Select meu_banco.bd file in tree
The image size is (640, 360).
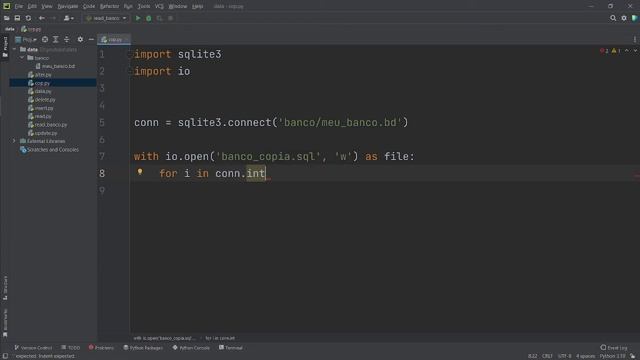[x=55, y=66]
